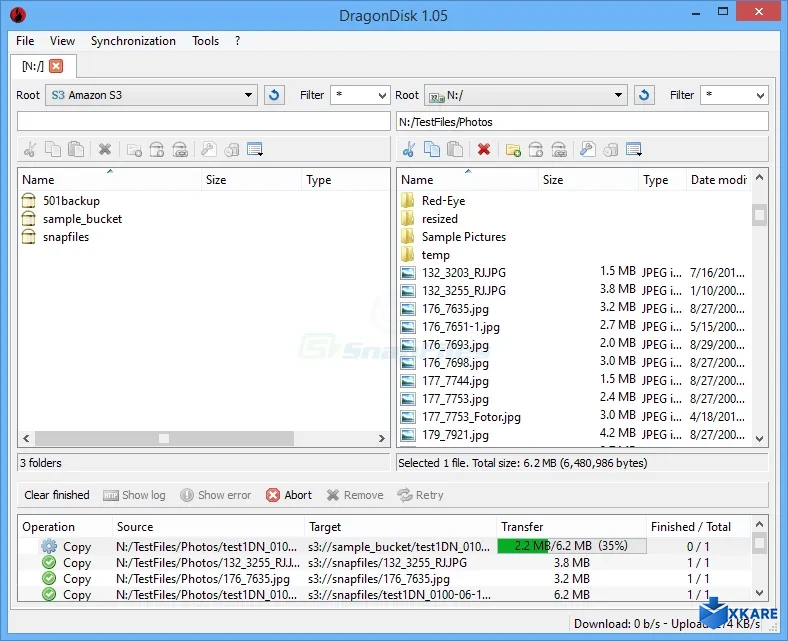Click the greyed Paste icon in left pane
The width and height of the screenshot is (788, 641).
(76, 149)
